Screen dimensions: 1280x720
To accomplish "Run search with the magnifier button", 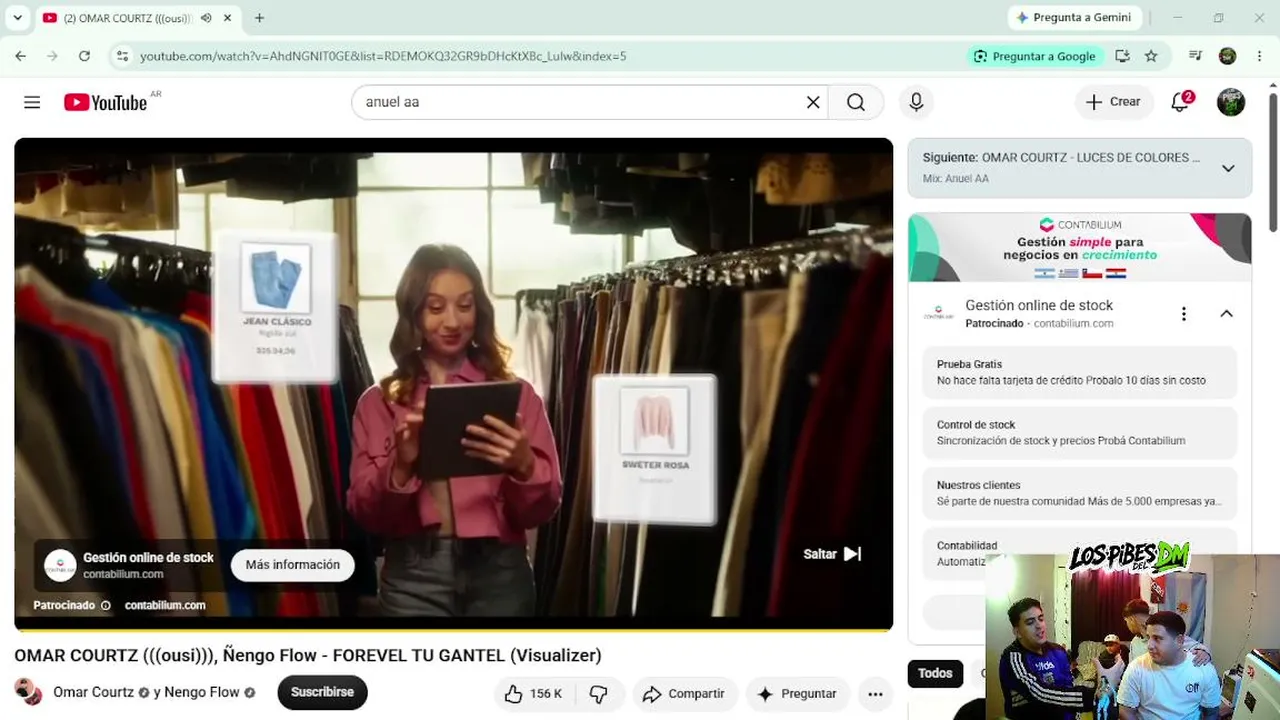I will coord(856,102).
